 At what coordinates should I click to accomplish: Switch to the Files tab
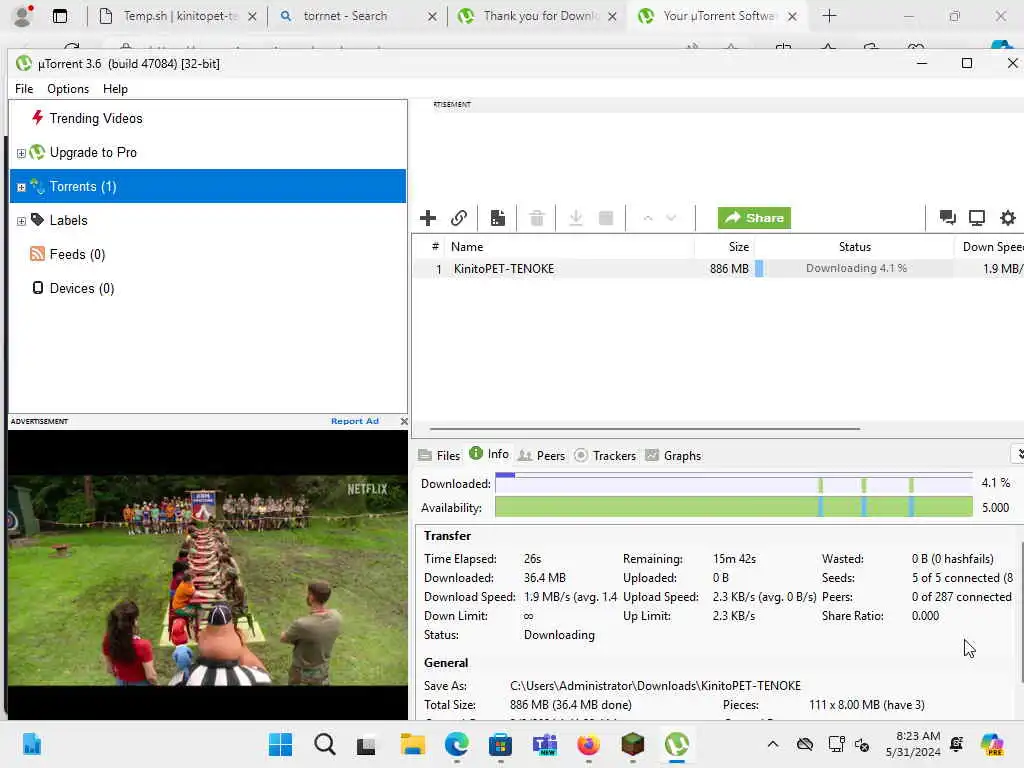440,455
